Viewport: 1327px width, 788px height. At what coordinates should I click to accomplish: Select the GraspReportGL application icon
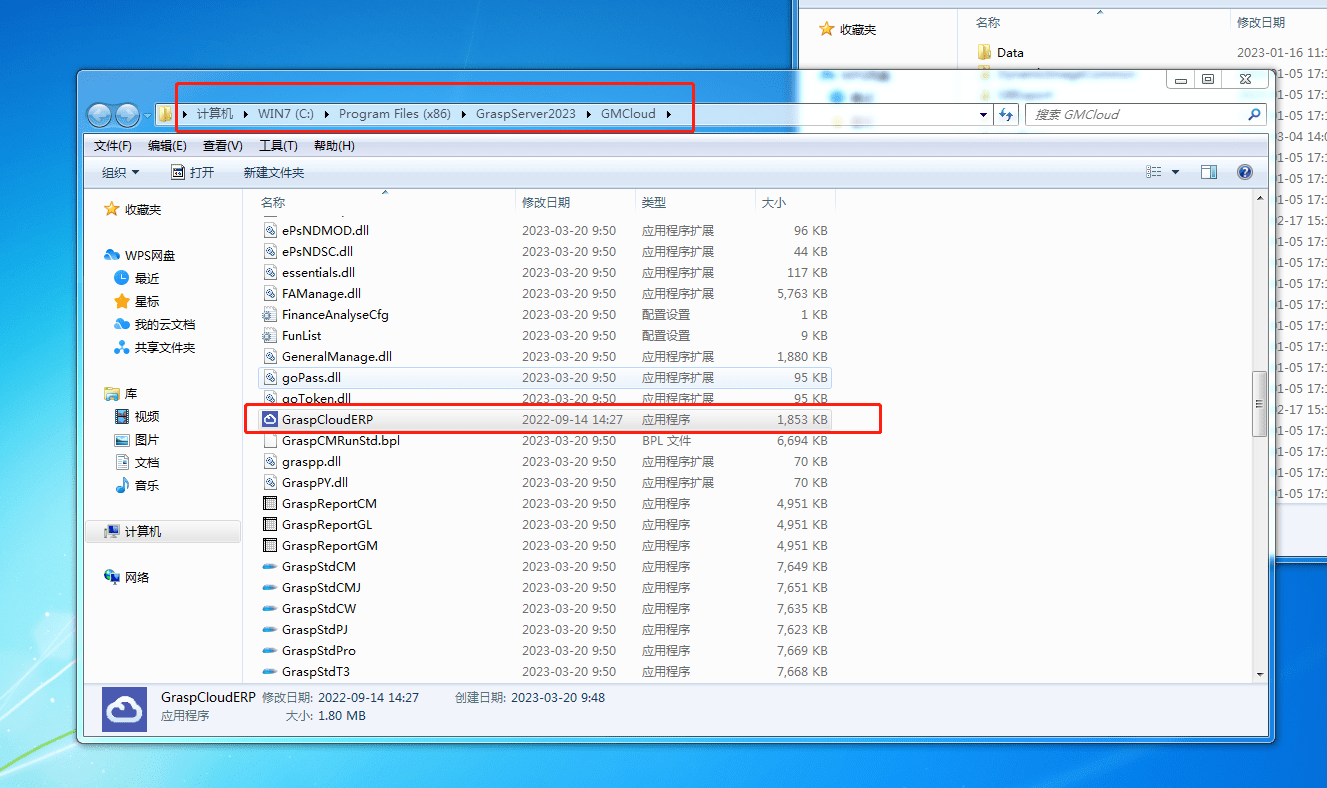(270, 524)
